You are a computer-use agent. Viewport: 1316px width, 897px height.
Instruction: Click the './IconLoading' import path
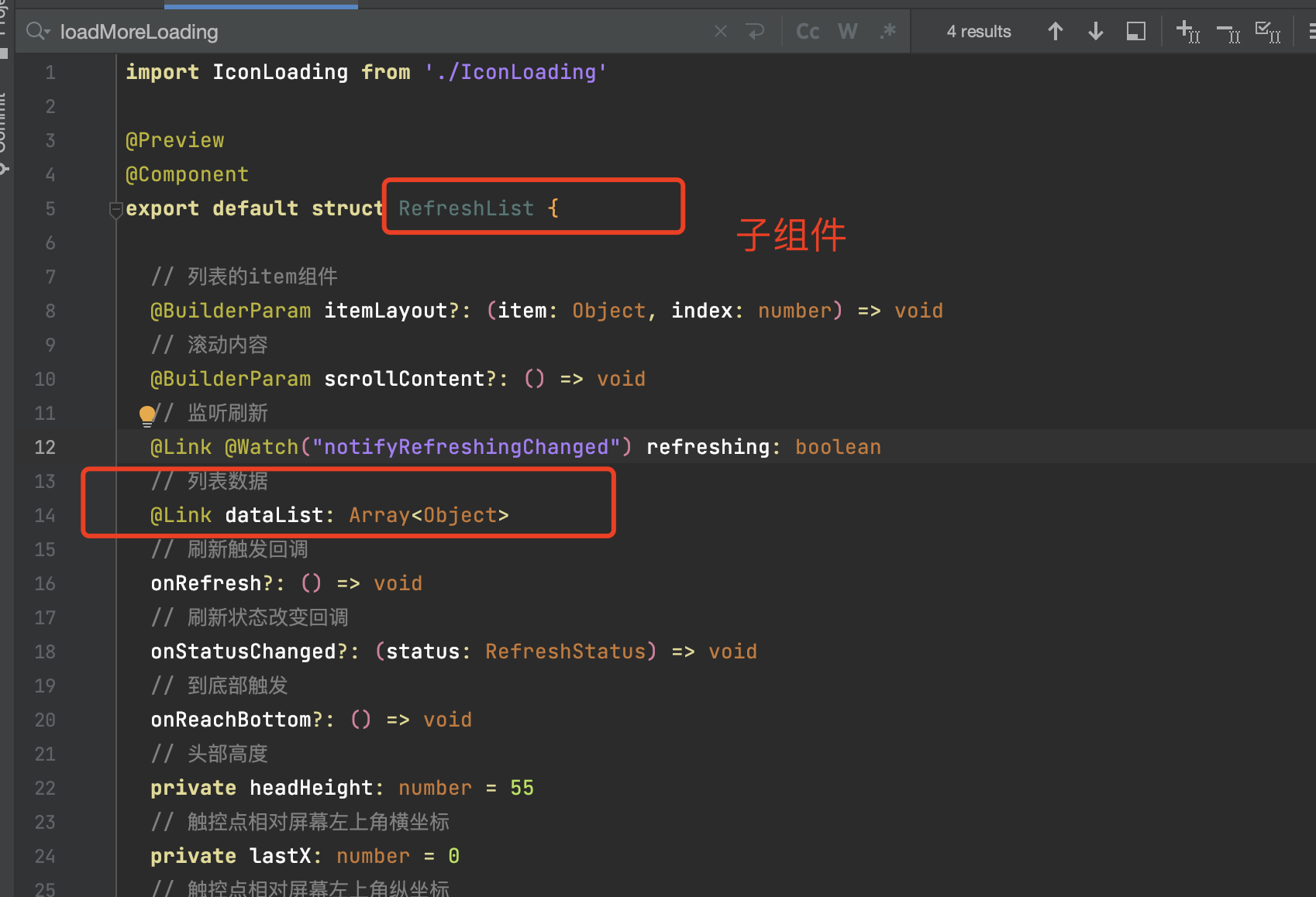[515, 72]
